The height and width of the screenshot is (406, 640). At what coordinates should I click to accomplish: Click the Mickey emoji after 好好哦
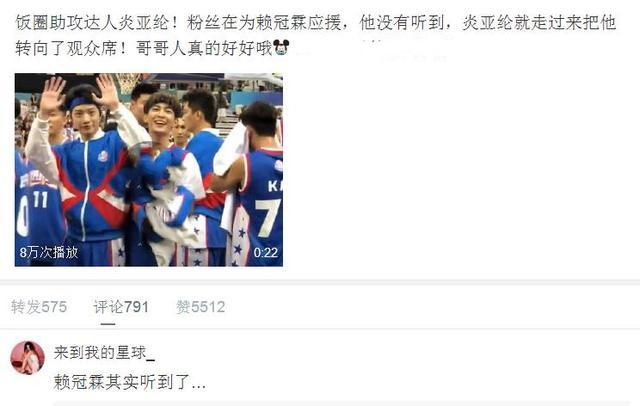281,47
